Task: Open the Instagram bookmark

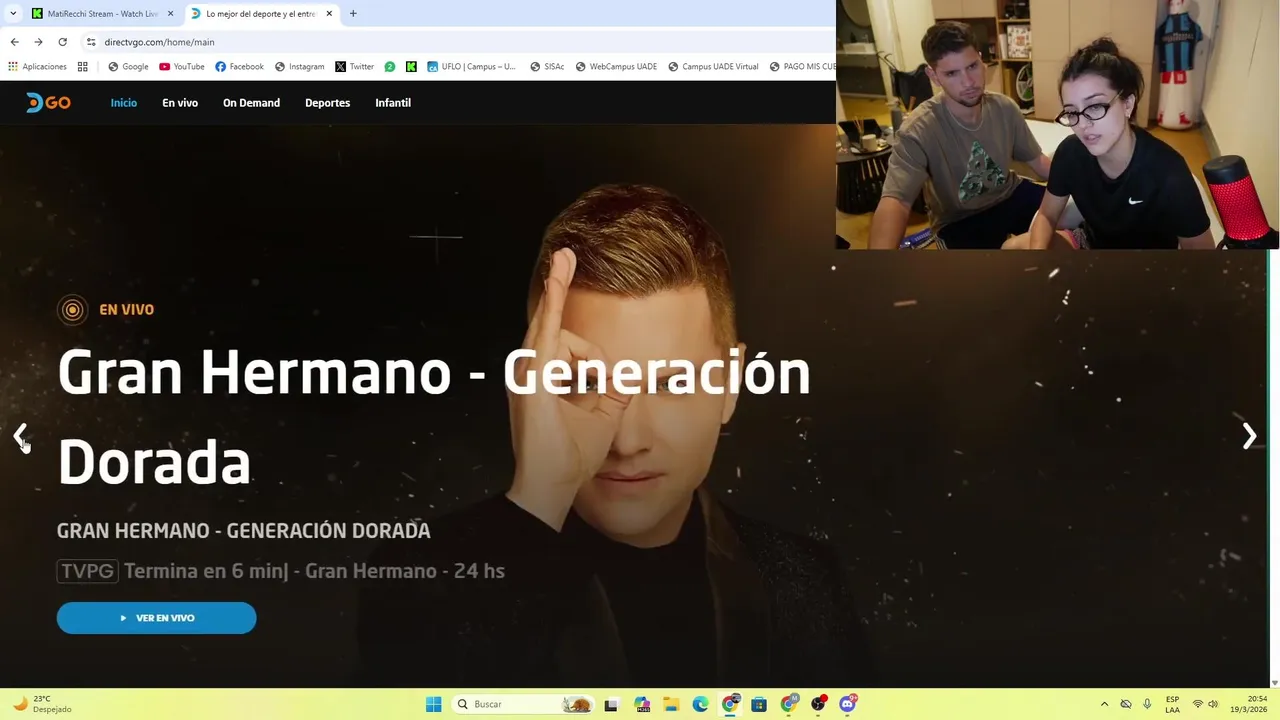Action: (299, 67)
